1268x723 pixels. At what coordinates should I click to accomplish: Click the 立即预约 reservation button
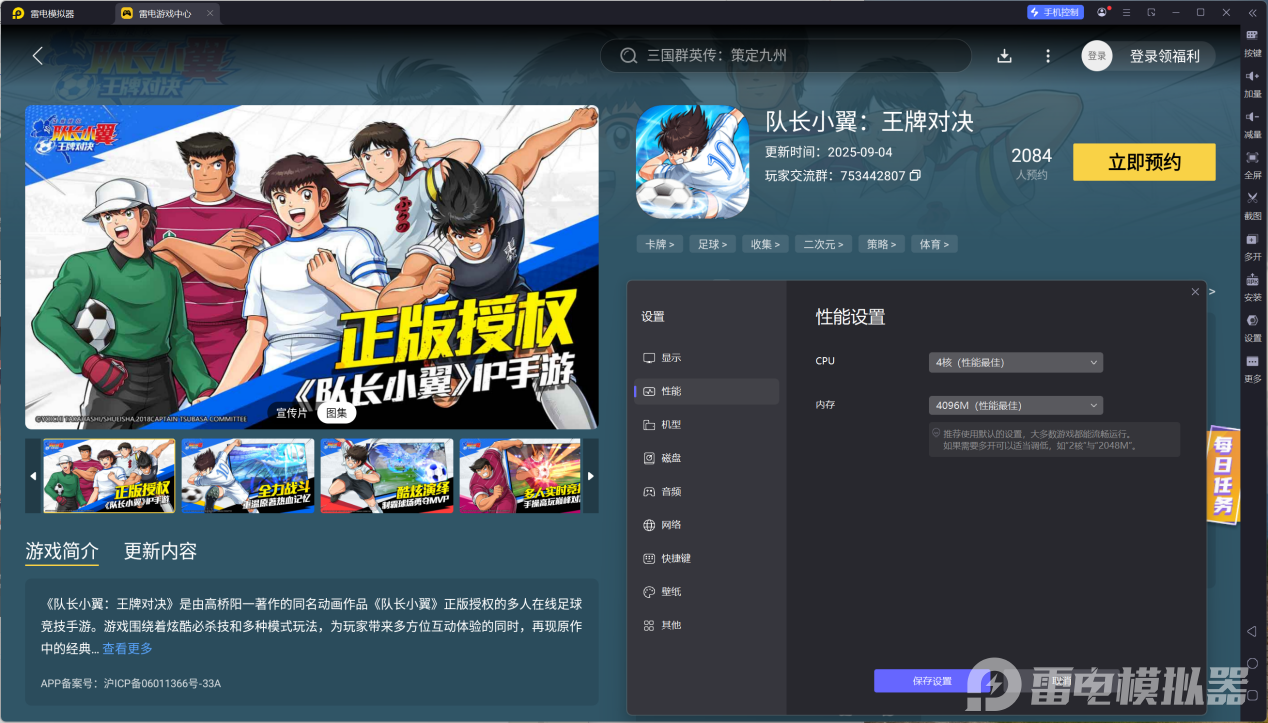pos(1143,161)
